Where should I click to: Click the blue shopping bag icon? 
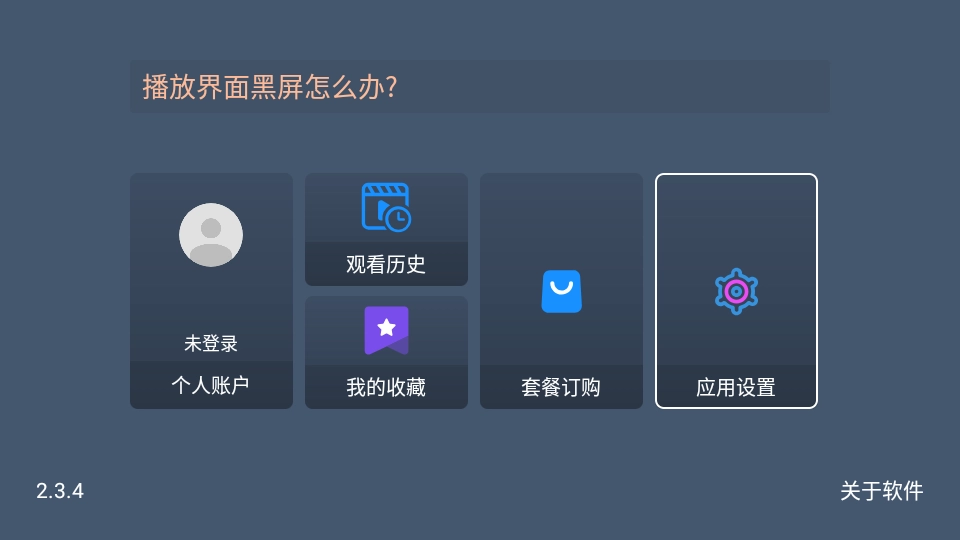pos(561,291)
